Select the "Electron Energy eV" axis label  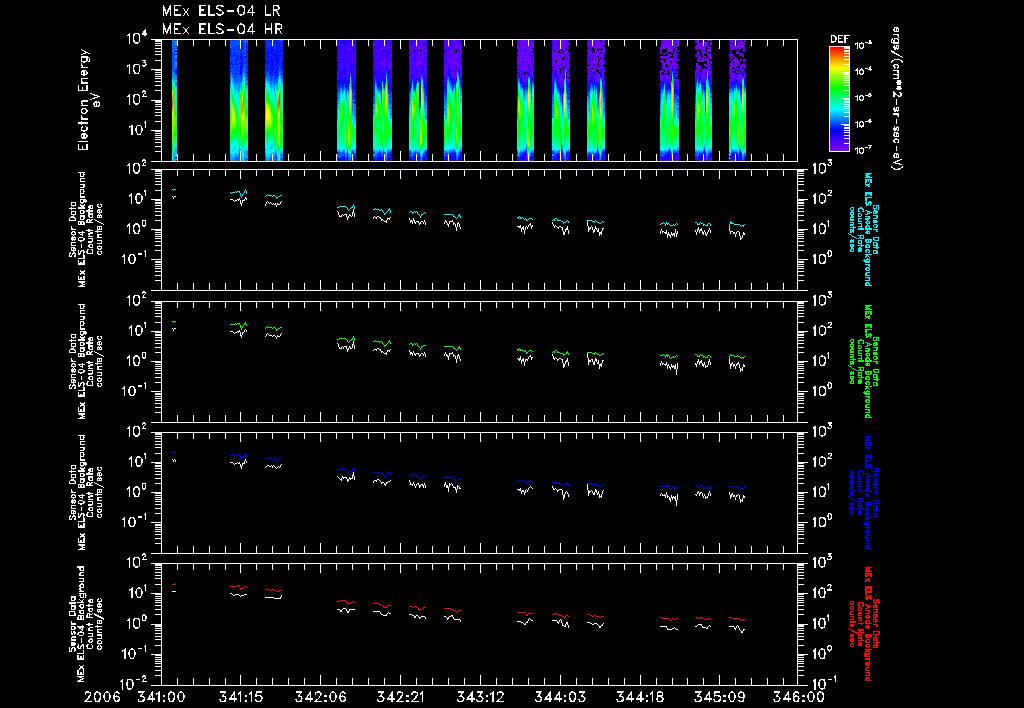88,100
